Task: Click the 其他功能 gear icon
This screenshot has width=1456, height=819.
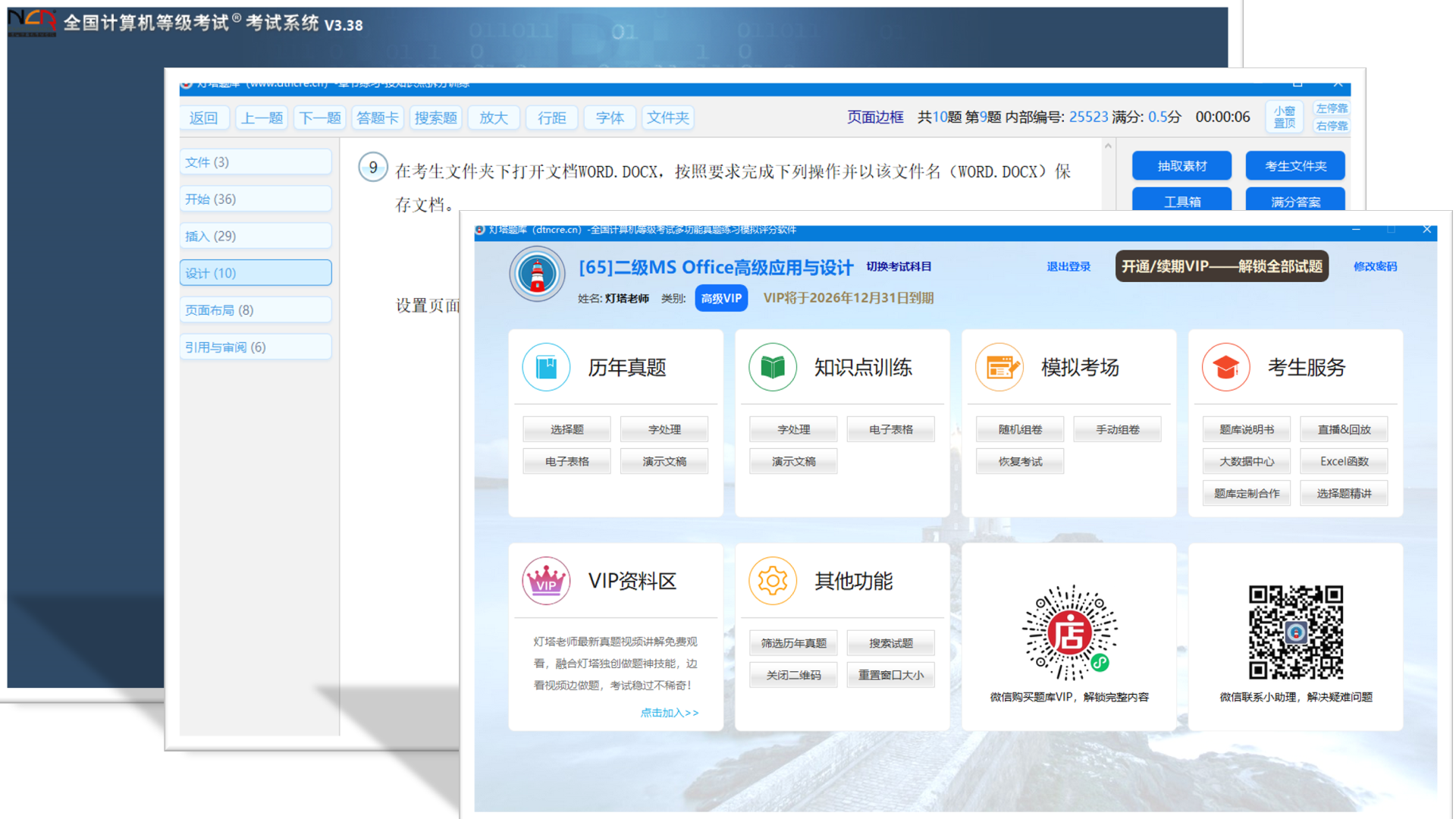Action: [x=772, y=581]
